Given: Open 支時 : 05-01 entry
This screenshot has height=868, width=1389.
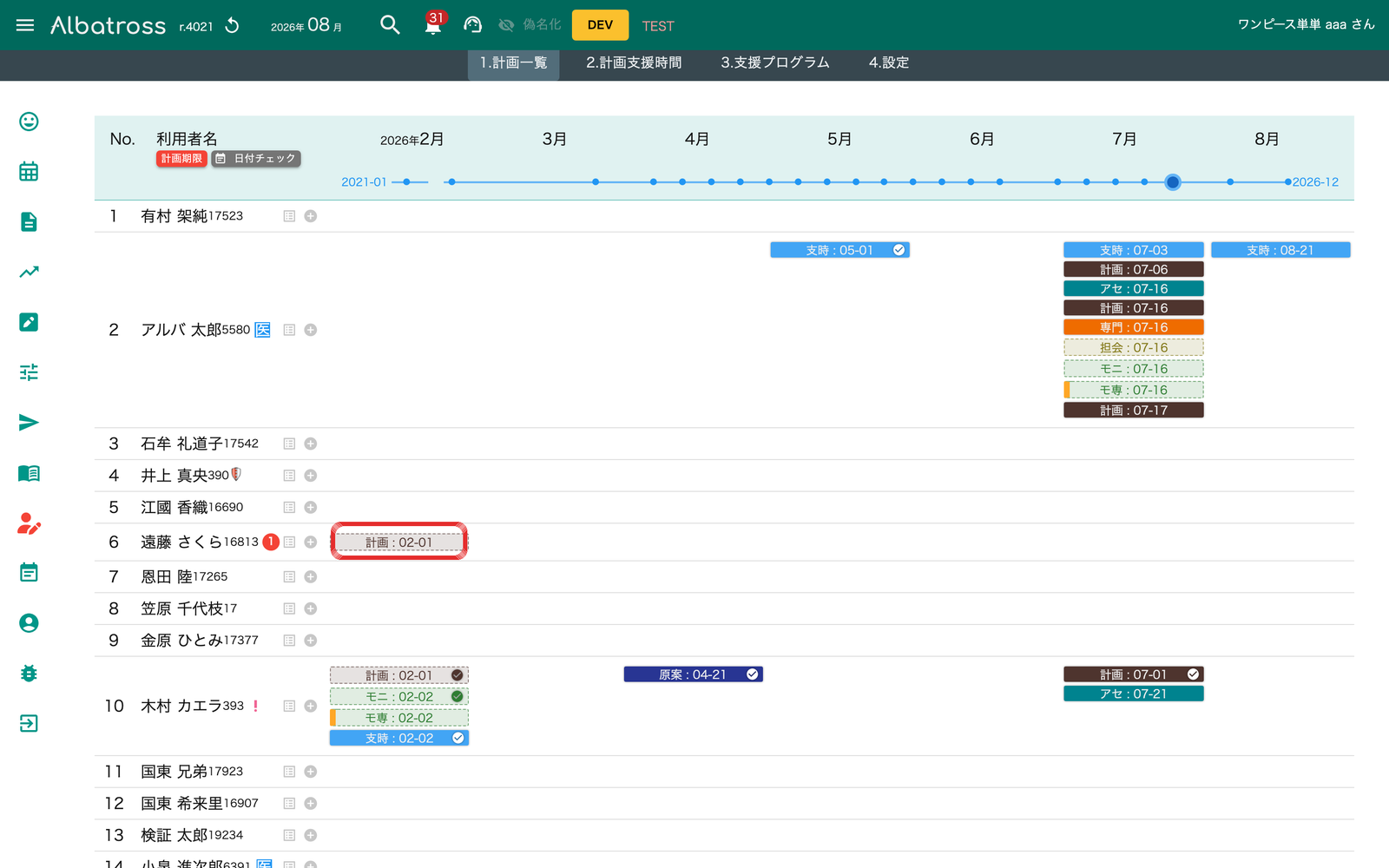Looking at the screenshot, I should pos(839,250).
